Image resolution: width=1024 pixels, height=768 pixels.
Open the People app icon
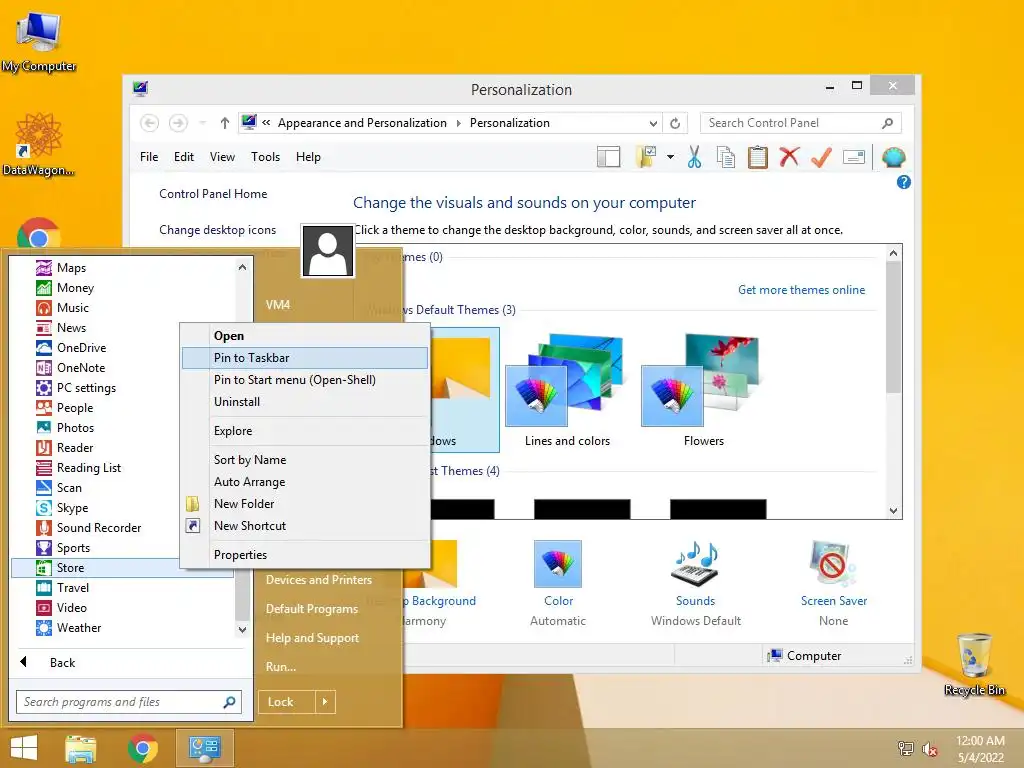click(x=44, y=408)
